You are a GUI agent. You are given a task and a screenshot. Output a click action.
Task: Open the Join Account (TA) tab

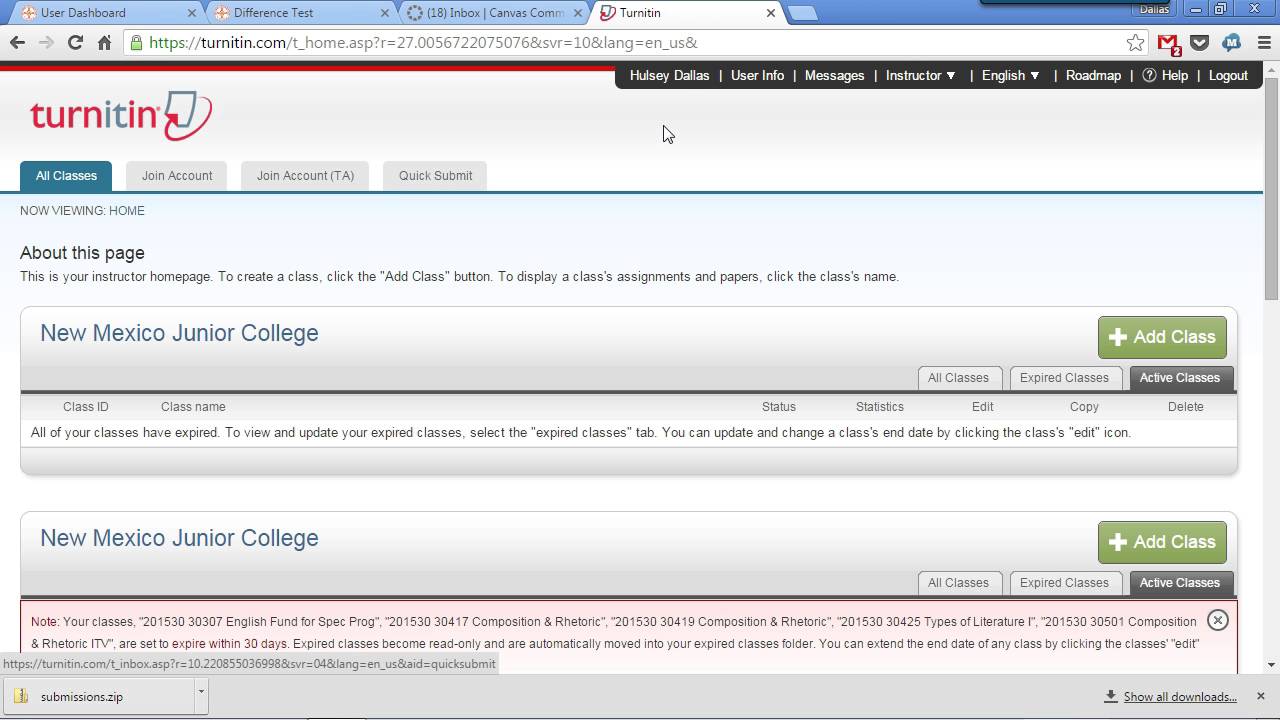(x=305, y=176)
